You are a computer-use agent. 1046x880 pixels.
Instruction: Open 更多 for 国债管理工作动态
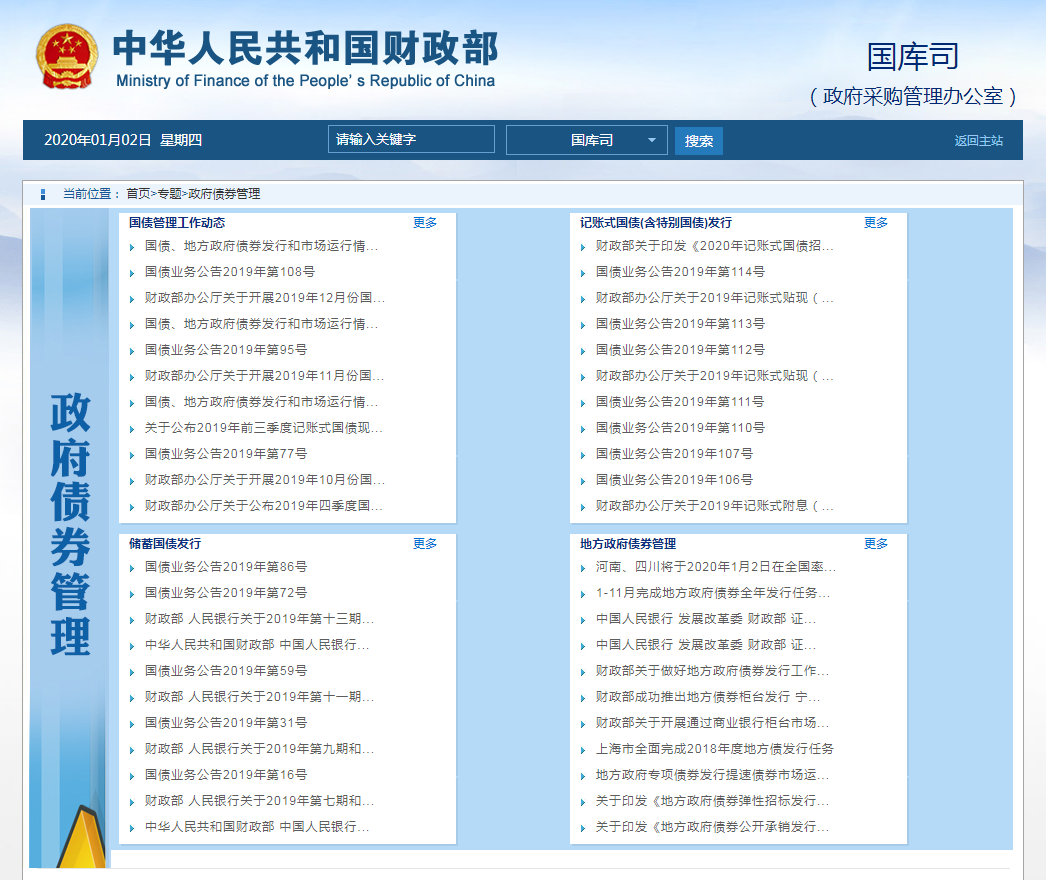pos(425,223)
